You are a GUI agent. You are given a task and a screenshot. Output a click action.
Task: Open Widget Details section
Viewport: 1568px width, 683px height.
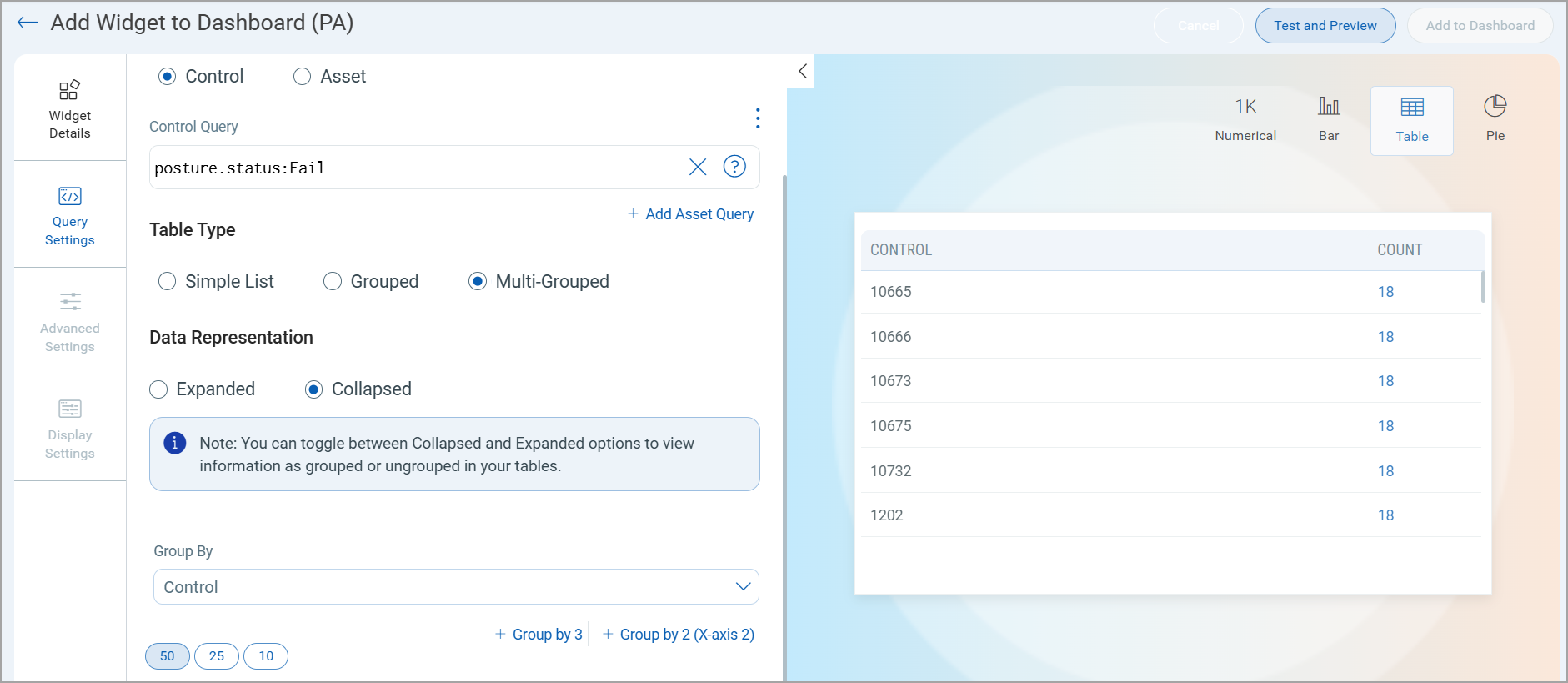click(x=70, y=108)
